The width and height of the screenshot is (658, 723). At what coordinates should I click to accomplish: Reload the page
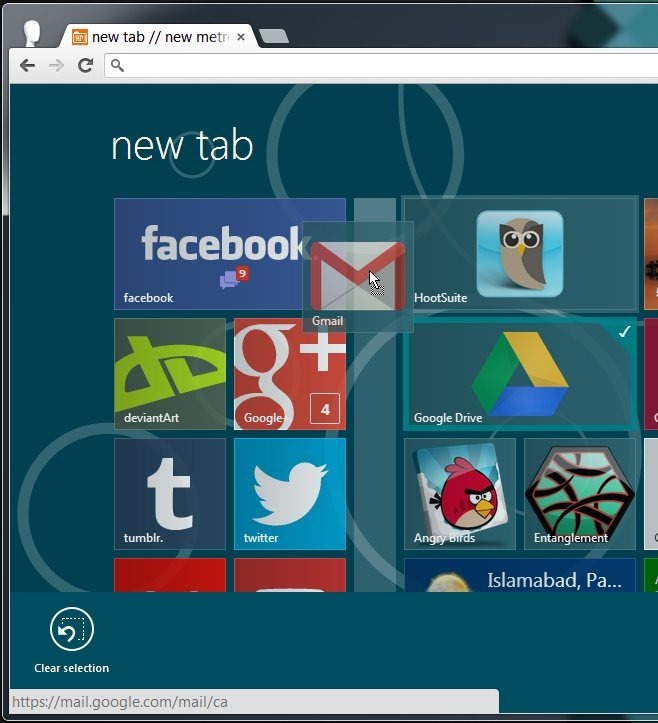(85, 65)
